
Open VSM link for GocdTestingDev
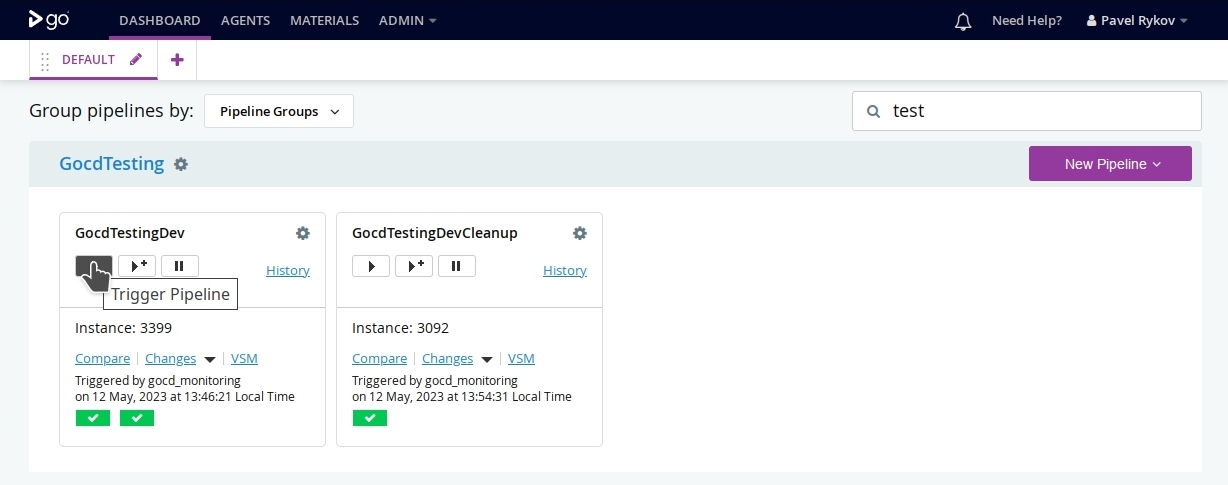244,359
